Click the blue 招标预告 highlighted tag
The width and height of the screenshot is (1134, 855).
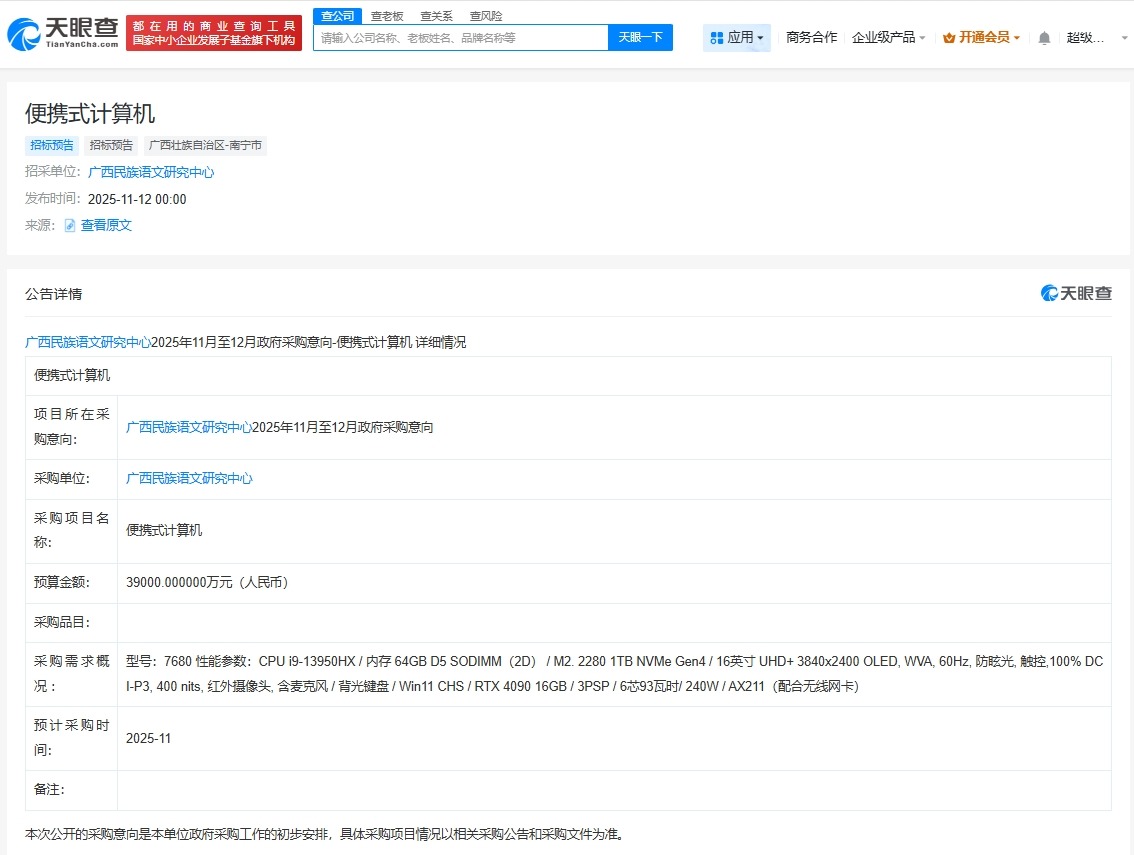[51, 145]
